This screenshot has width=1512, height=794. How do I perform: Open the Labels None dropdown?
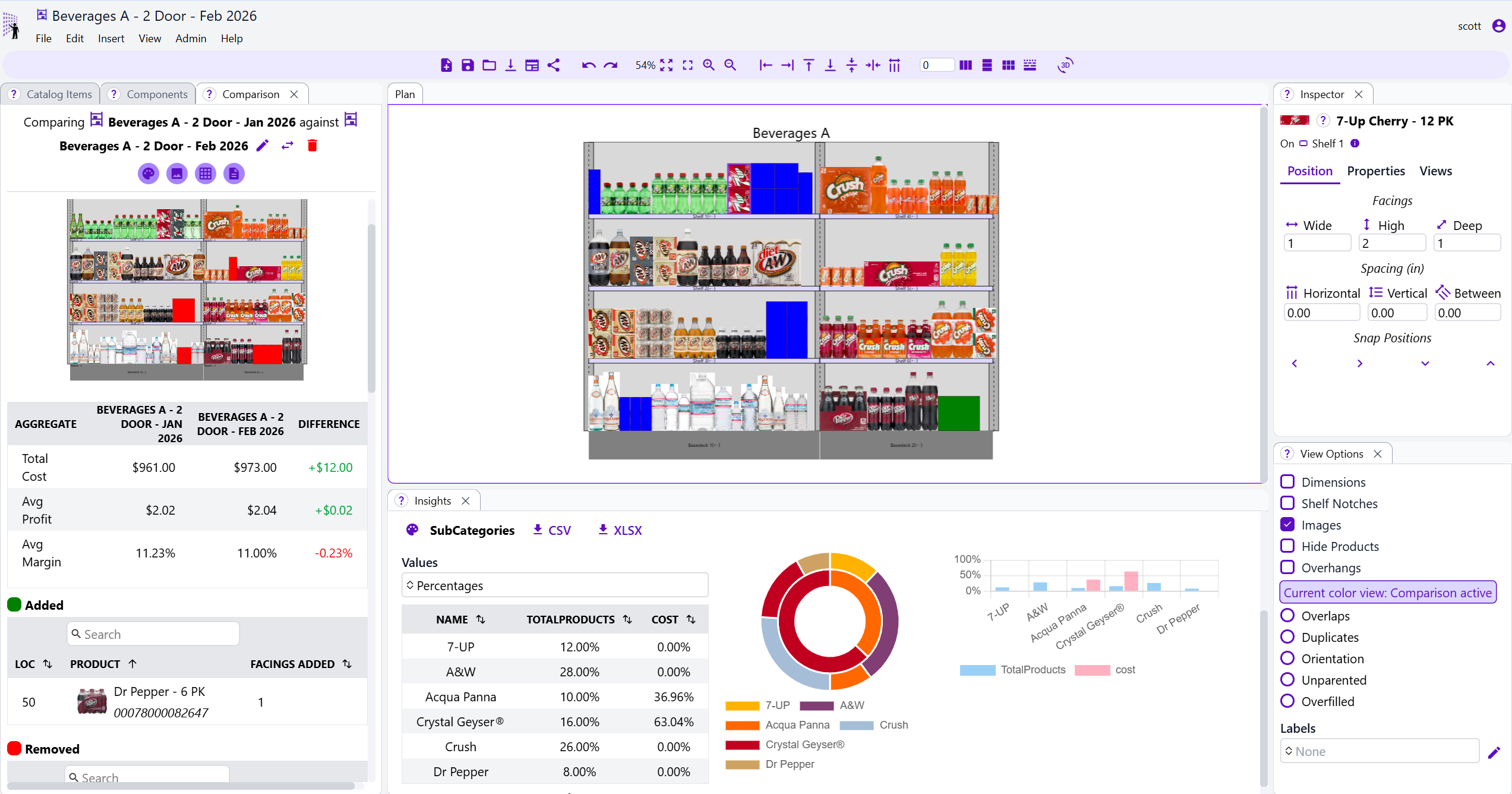click(x=1380, y=751)
